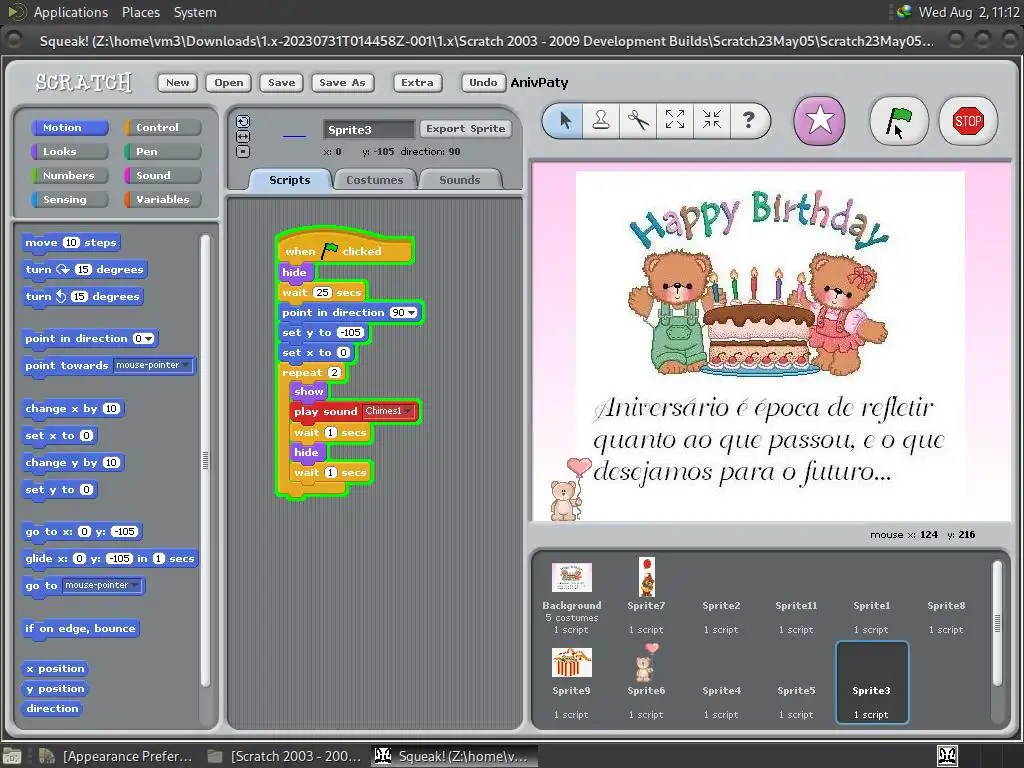Image resolution: width=1024 pixels, height=768 pixels.
Task: Click the red STOP sign button
Action: pyautogui.click(x=968, y=121)
